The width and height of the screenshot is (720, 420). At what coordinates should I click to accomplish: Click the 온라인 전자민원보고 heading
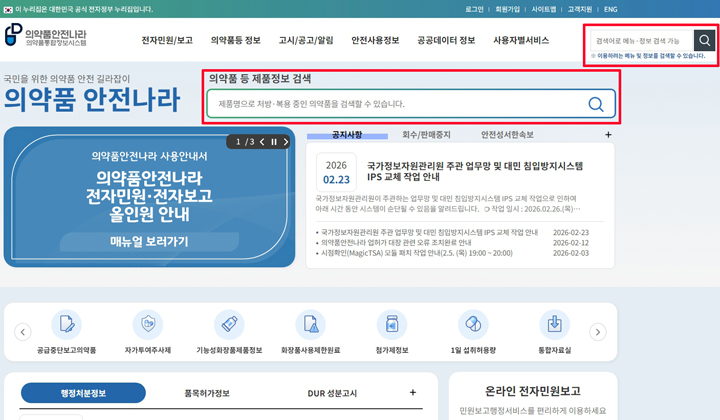point(533,391)
